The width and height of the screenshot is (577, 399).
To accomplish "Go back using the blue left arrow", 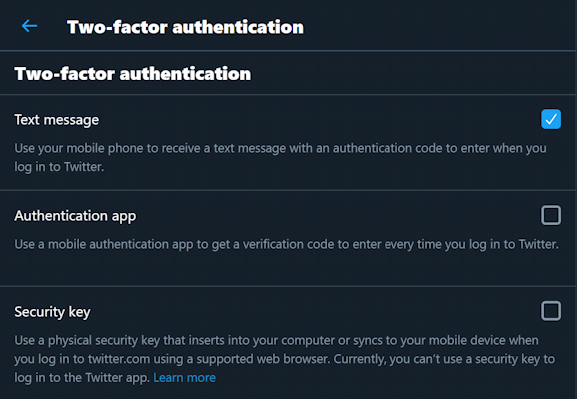I will point(29,26).
